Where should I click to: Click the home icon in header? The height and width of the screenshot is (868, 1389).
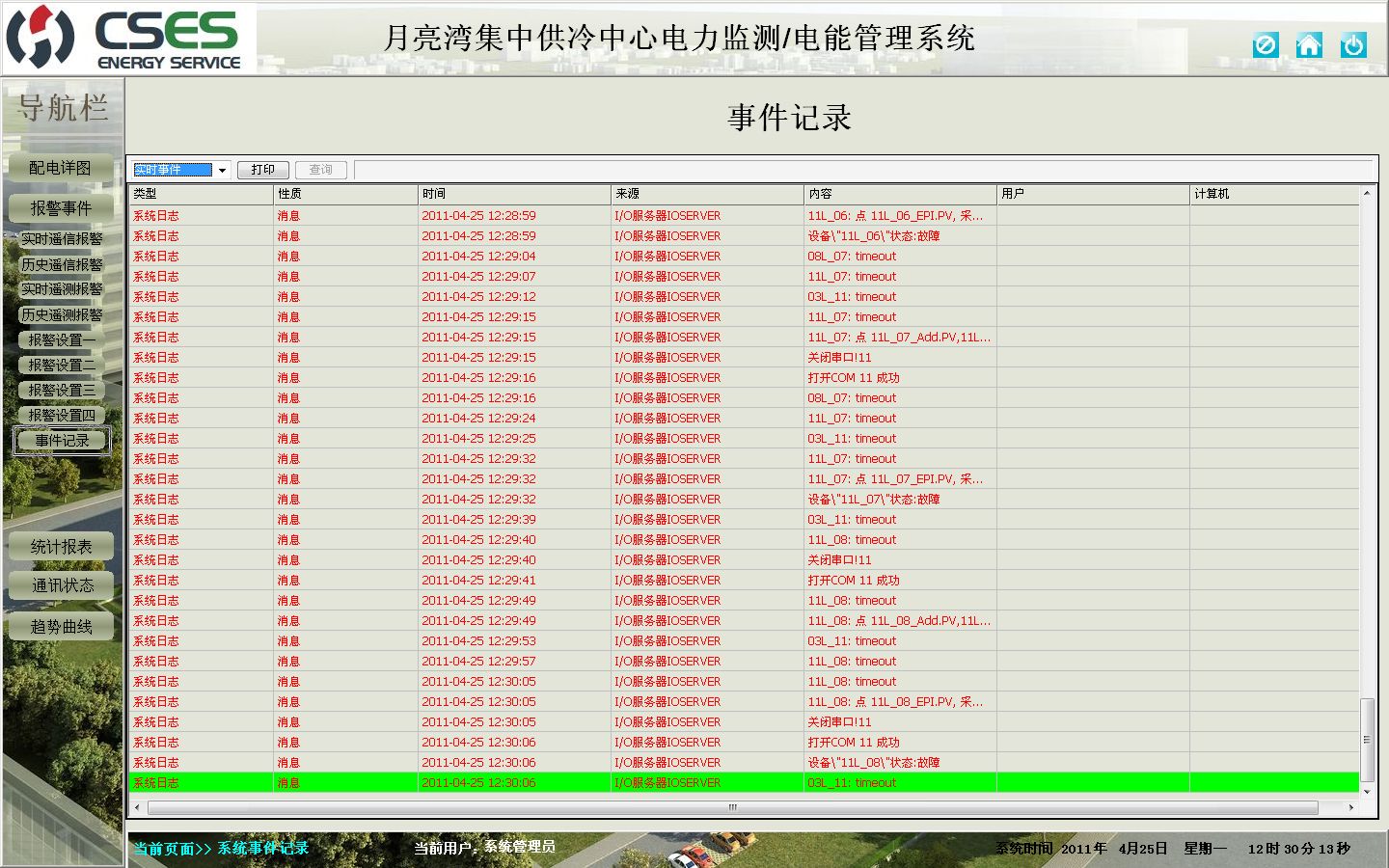[1309, 45]
